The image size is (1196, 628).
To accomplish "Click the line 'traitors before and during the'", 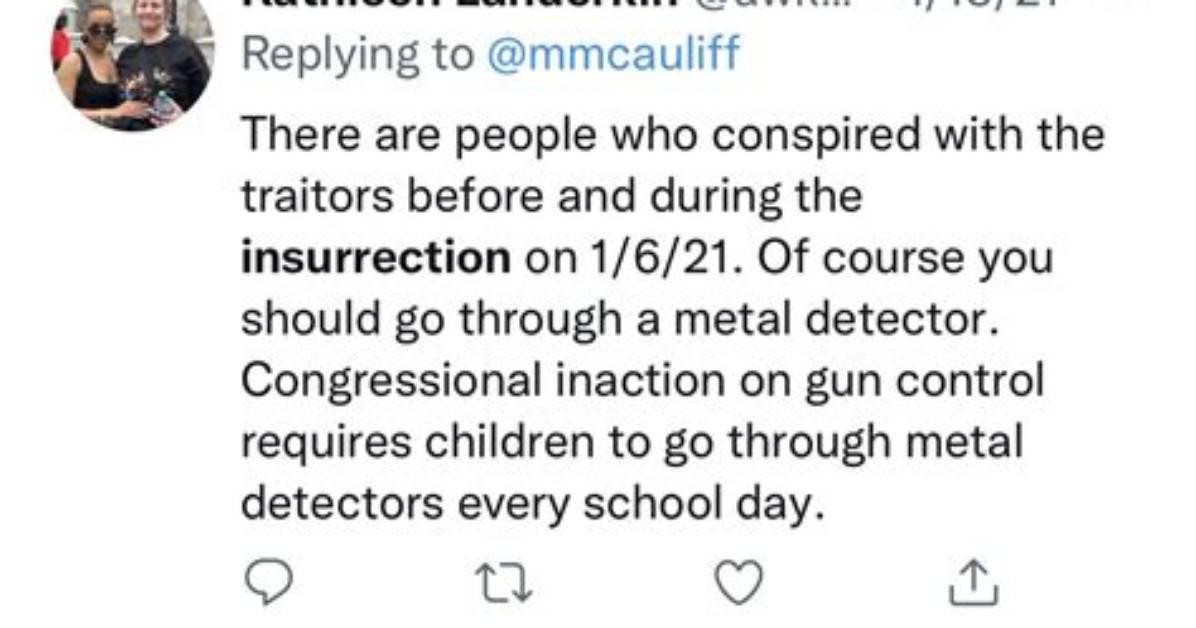I will [551, 195].
